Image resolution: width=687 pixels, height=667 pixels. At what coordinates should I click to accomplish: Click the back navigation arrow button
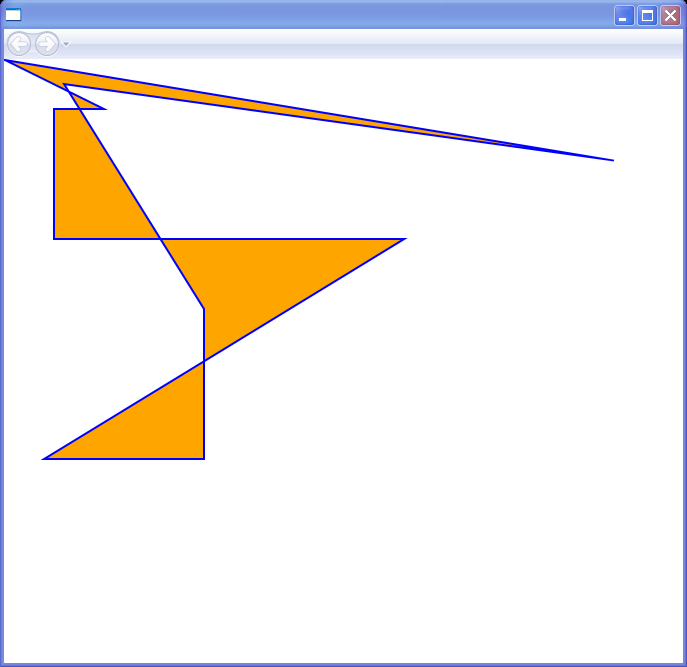(x=19, y=44)
